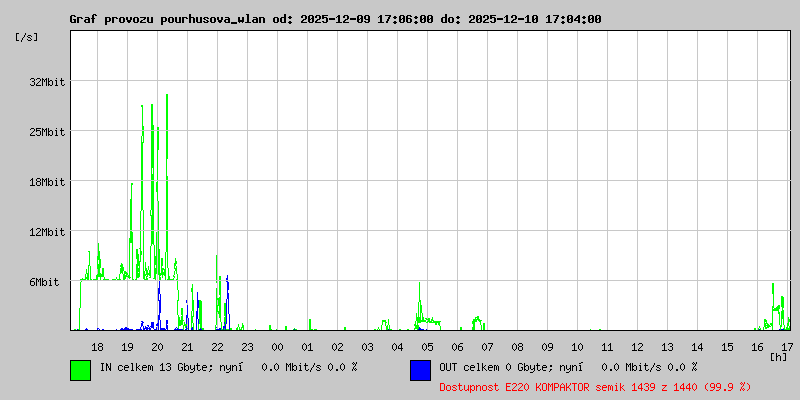This screenshot has width=800, height=400.
Task: Click hour label 15 on x-axis
Action: point(728,347)
